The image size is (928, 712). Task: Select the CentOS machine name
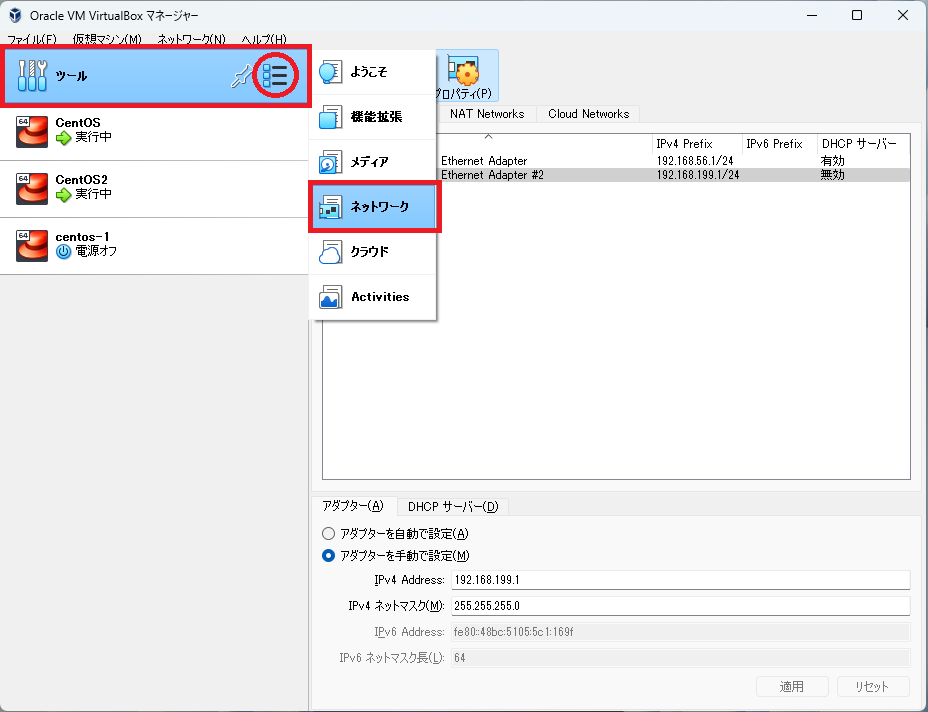tap(78, 123)
